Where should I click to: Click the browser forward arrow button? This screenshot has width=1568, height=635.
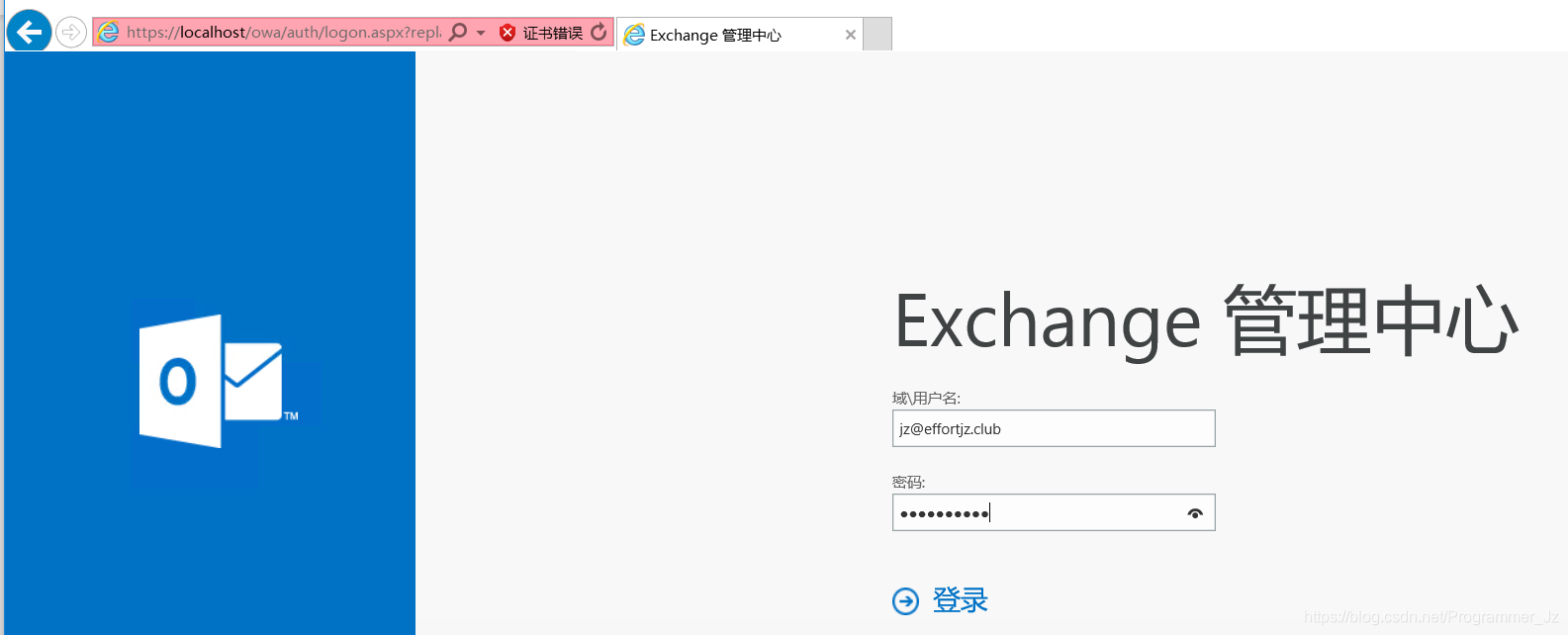click(70, 33)
